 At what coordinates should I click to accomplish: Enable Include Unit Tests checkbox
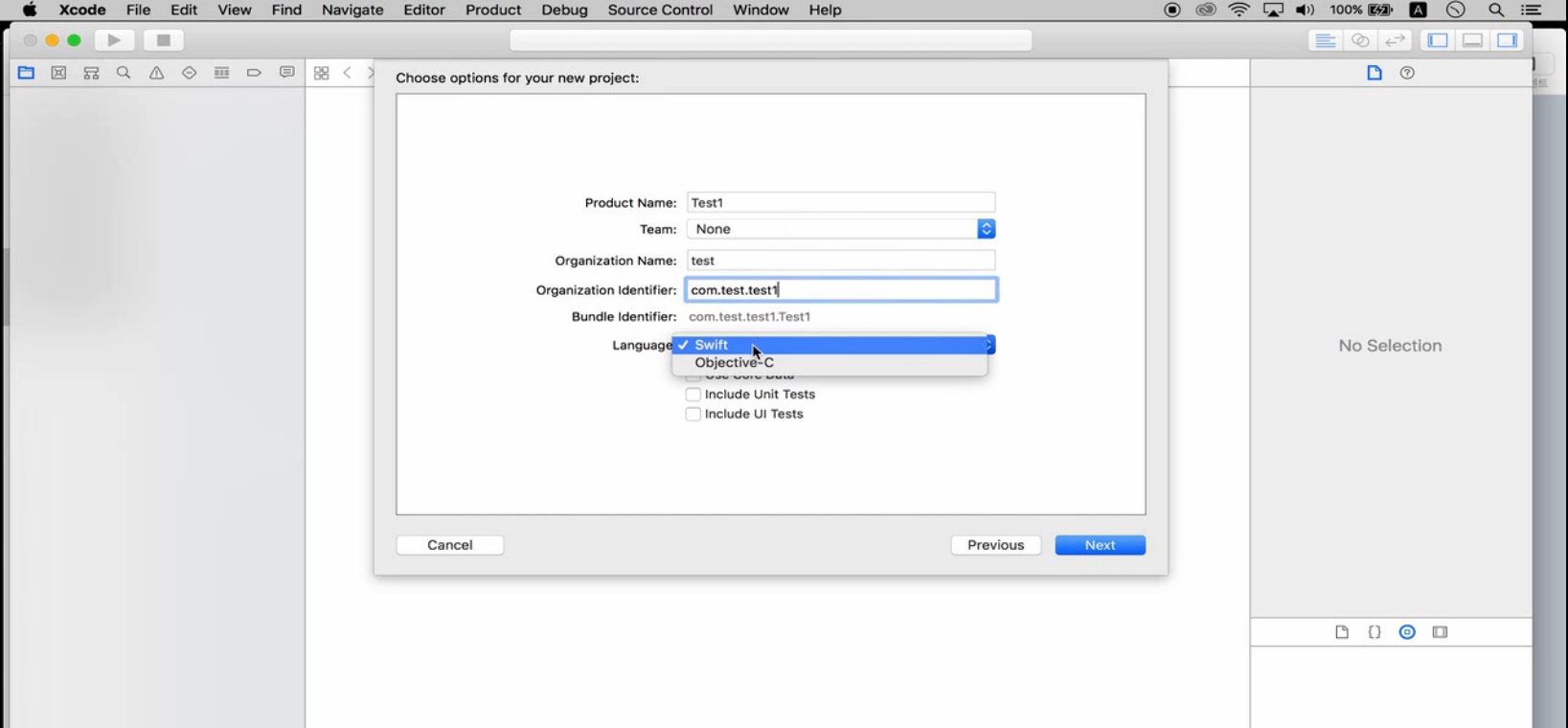point(693,395)
